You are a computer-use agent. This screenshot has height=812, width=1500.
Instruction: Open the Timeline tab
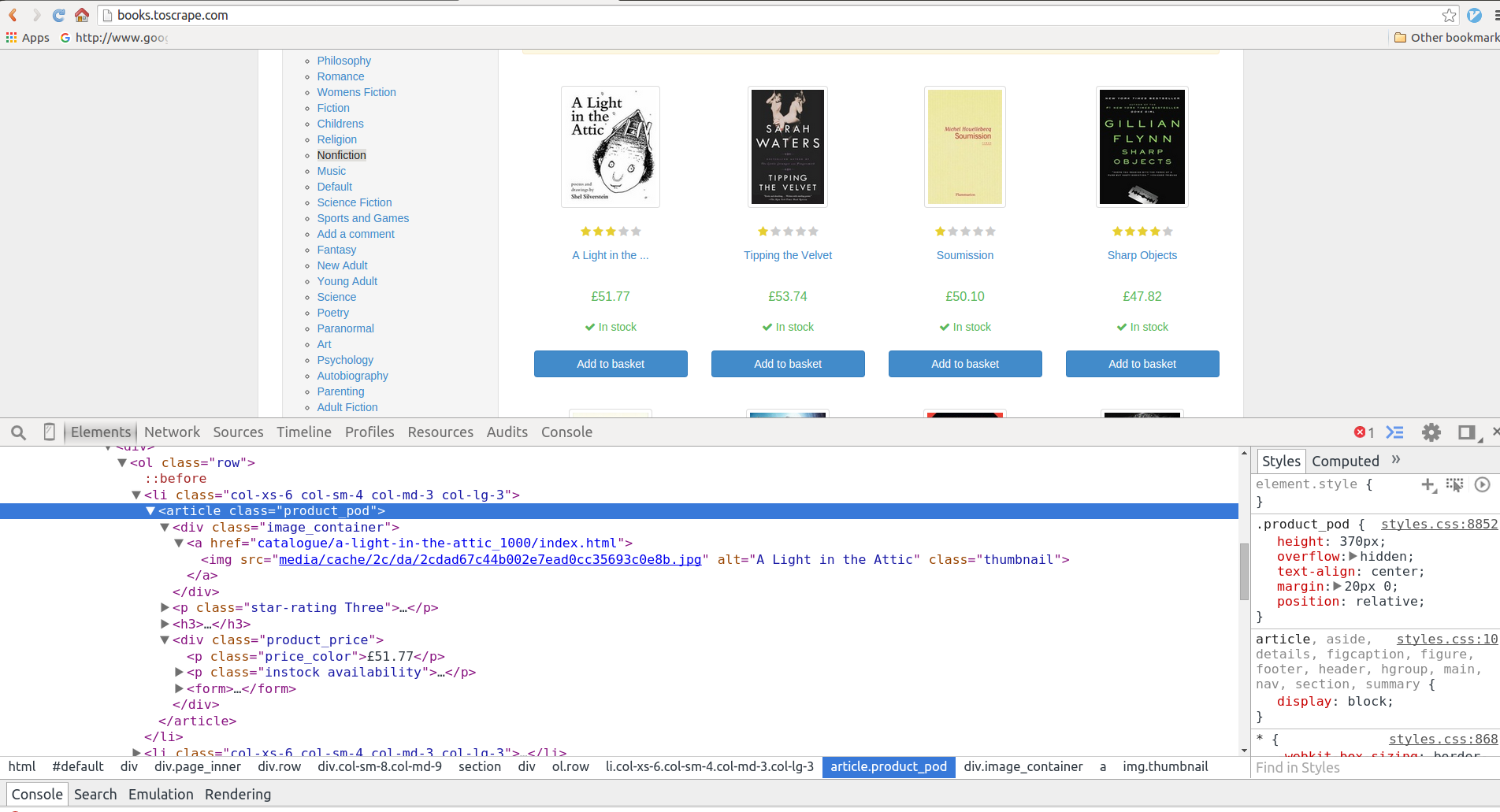point(304,432)
